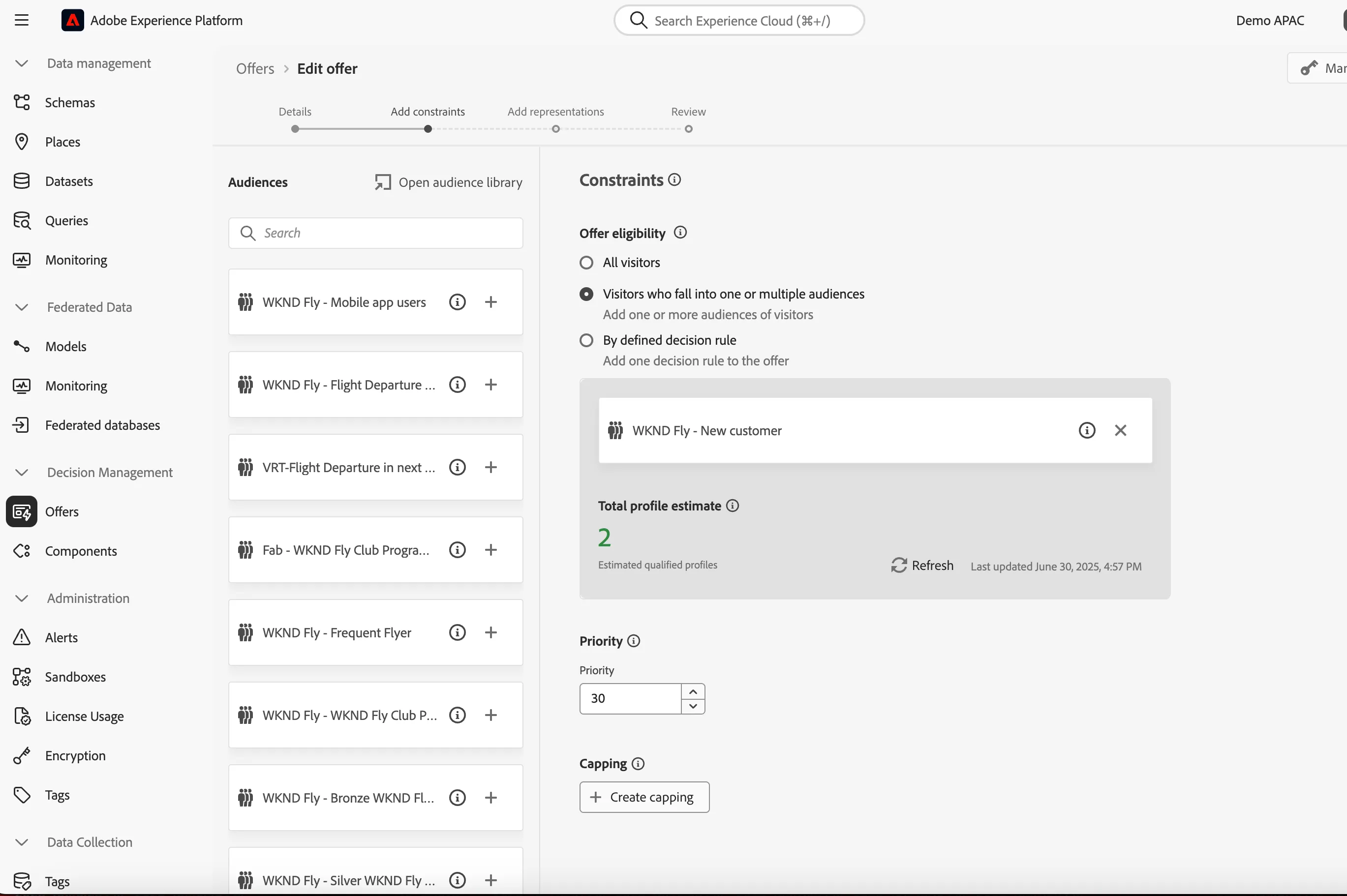Go to Places in sidebar
Screen dimensions: 1347x896
(62, 142)
